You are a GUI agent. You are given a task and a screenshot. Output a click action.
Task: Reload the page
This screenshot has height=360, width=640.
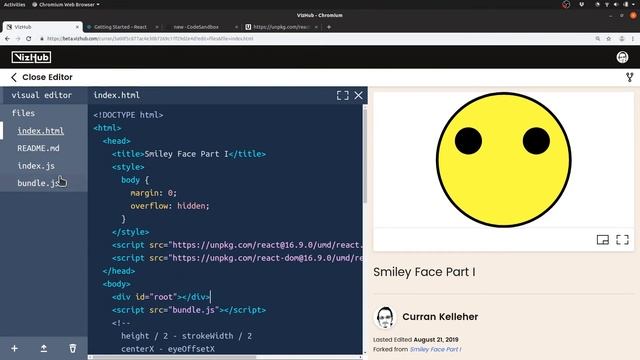tap(29, 38)
